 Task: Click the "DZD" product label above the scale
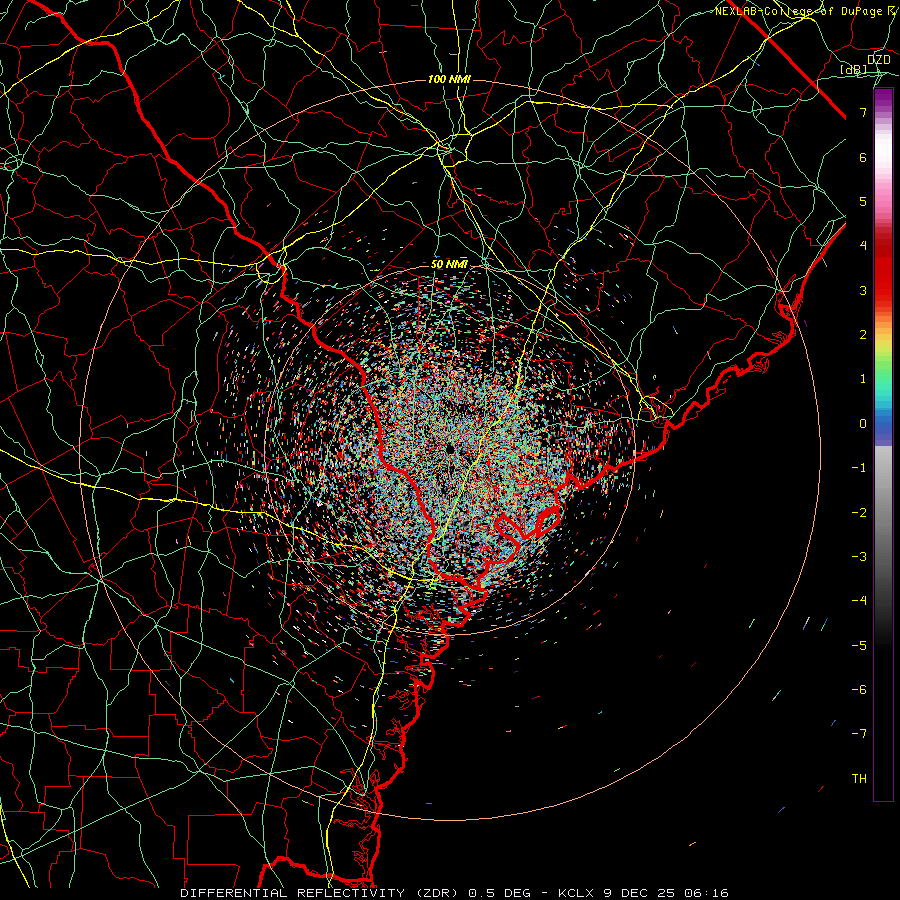pyautogui.click(x=879, y=60)
